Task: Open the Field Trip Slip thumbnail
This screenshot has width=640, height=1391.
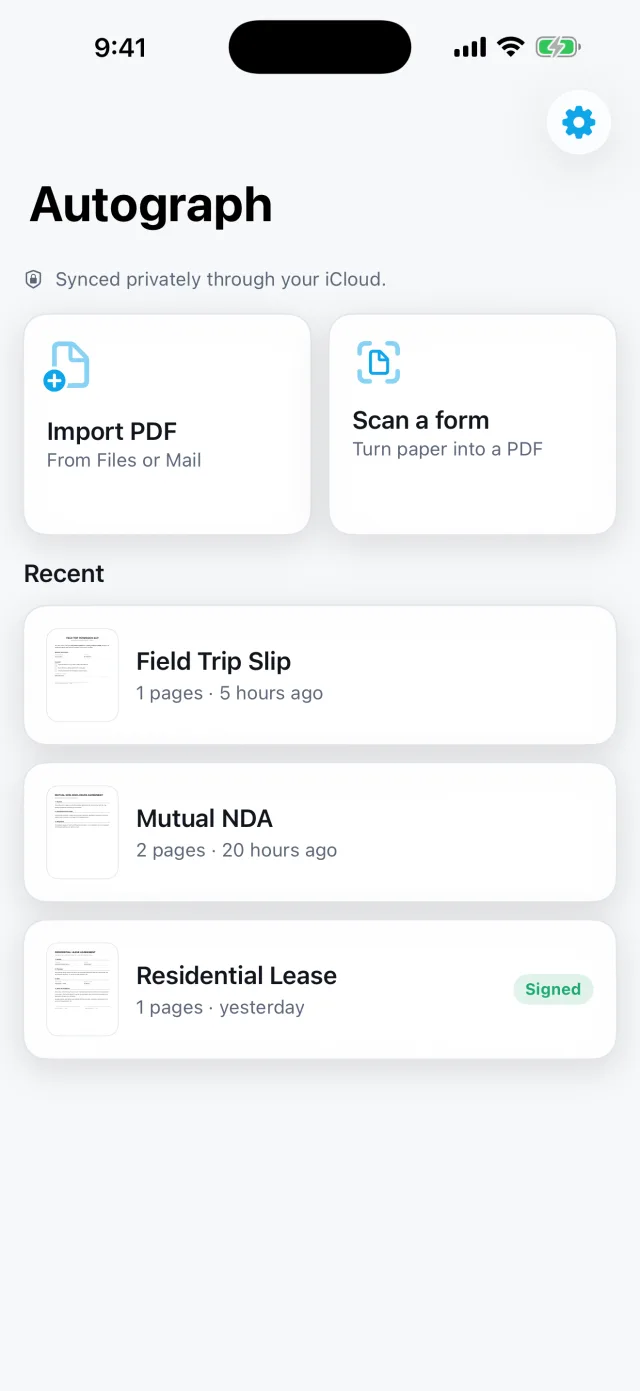Action: pos(82,675)
